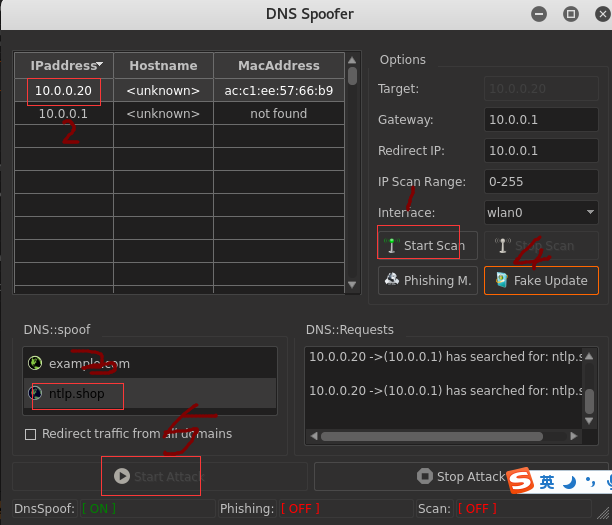Image resolution: width=612 pixels, height=525 pixels.
Task: Click the icon beside example.com
Action: point(35,364)
